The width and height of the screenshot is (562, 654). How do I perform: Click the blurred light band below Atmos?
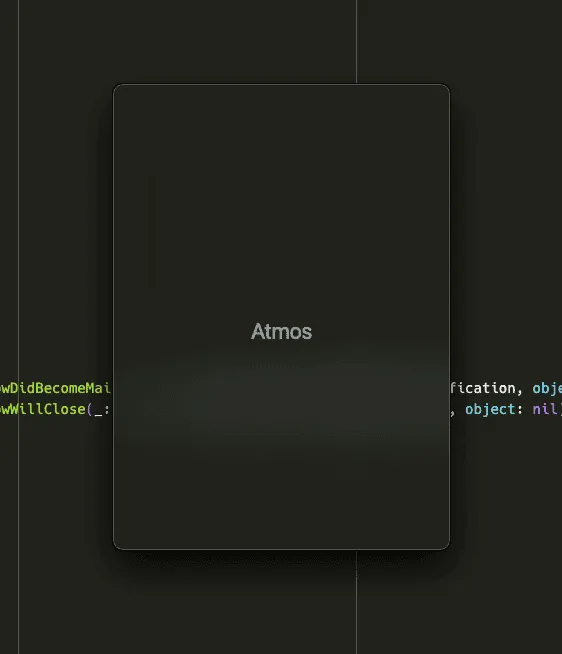pyautogui.click(x=281, y=394)
